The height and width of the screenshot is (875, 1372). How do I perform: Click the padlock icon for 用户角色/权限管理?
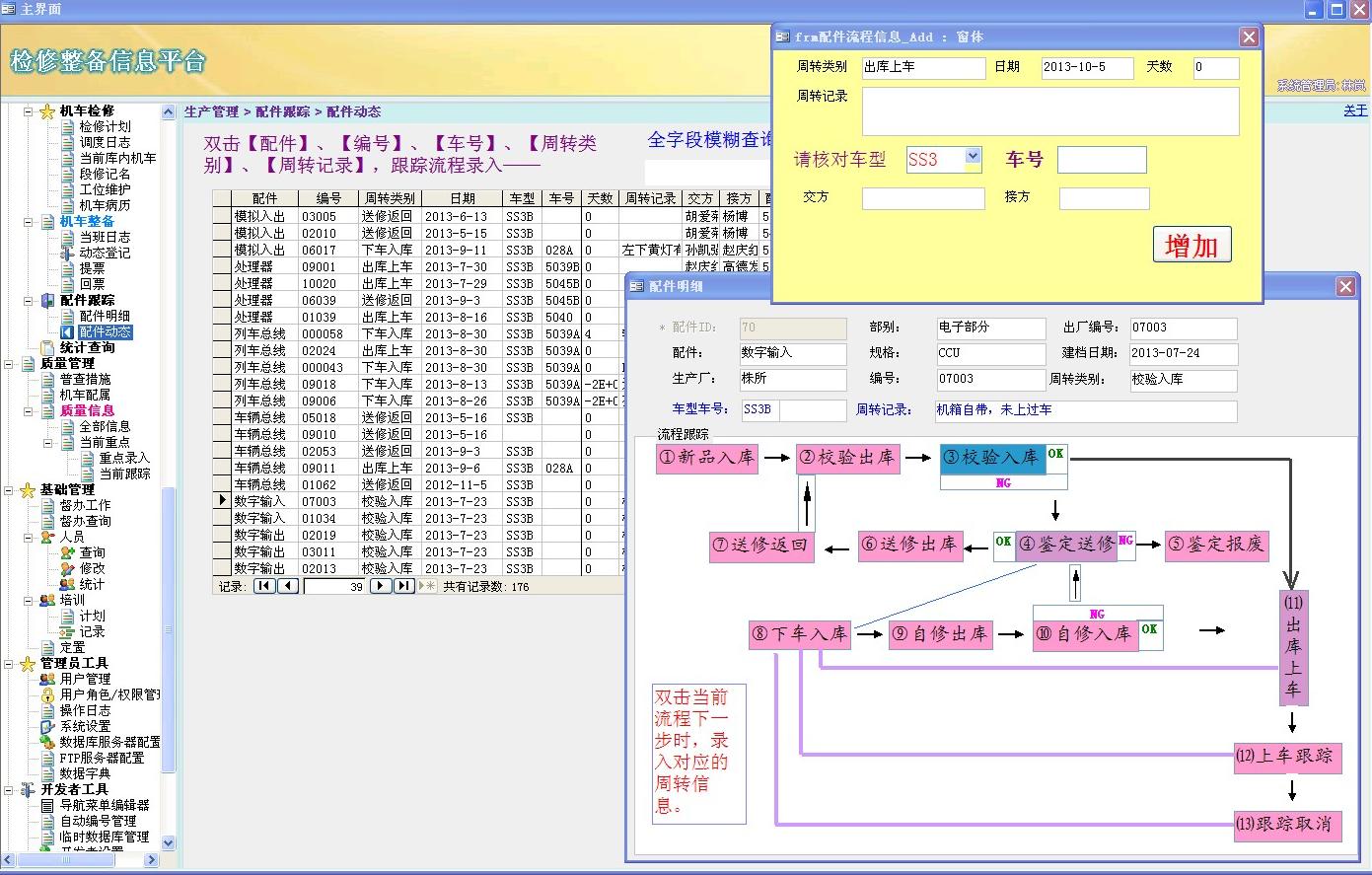47,694
